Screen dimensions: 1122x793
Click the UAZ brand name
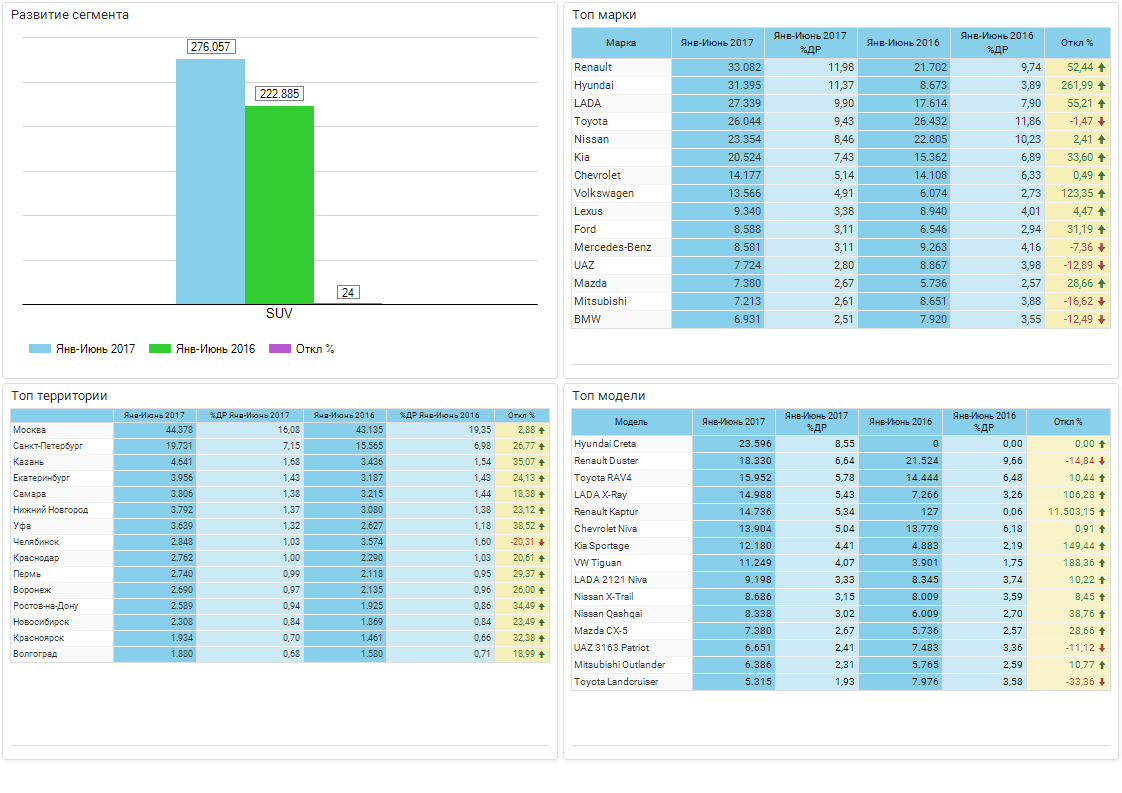[x=584, y=266]
